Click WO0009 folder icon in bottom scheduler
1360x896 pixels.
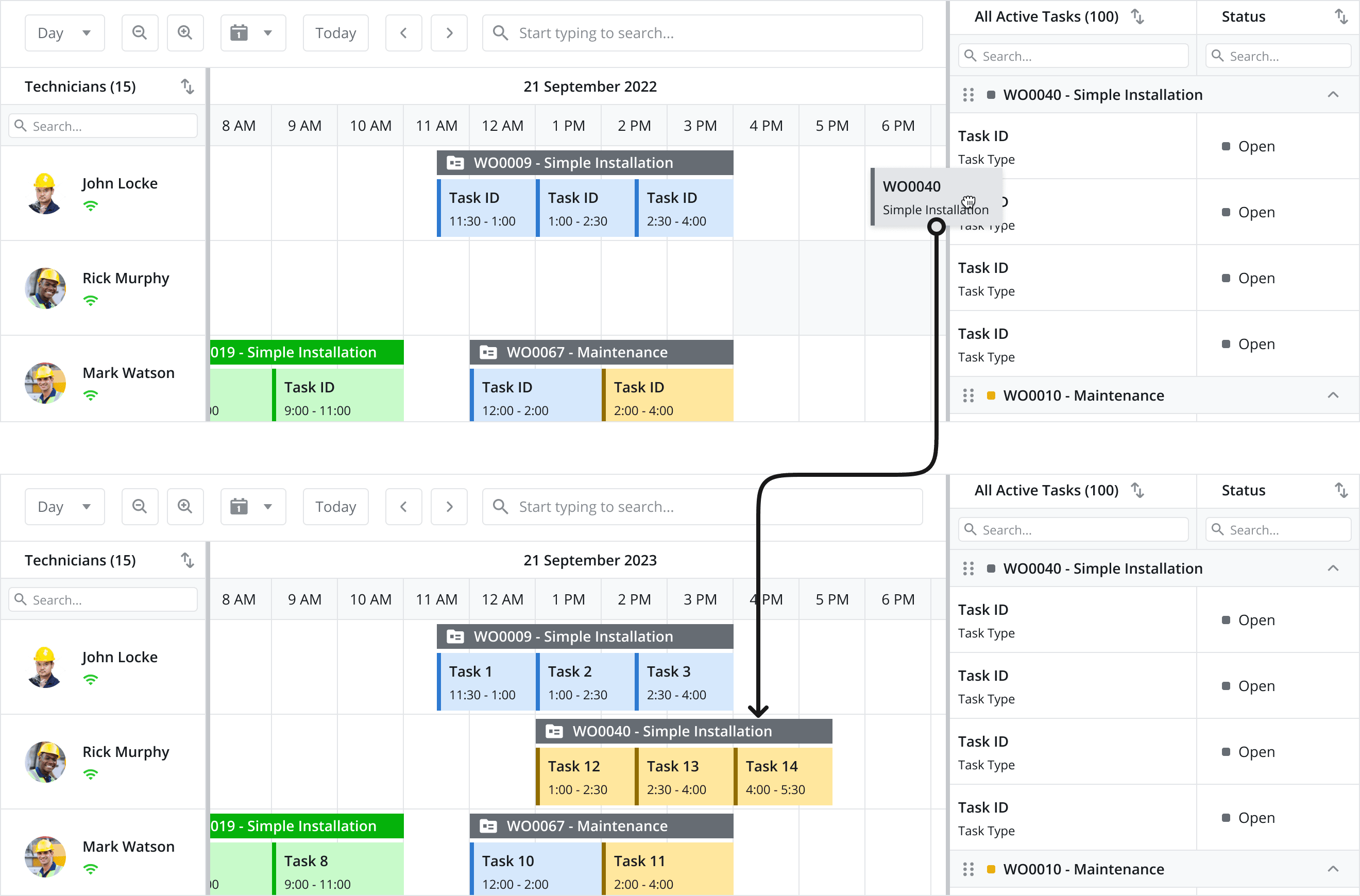455,636
